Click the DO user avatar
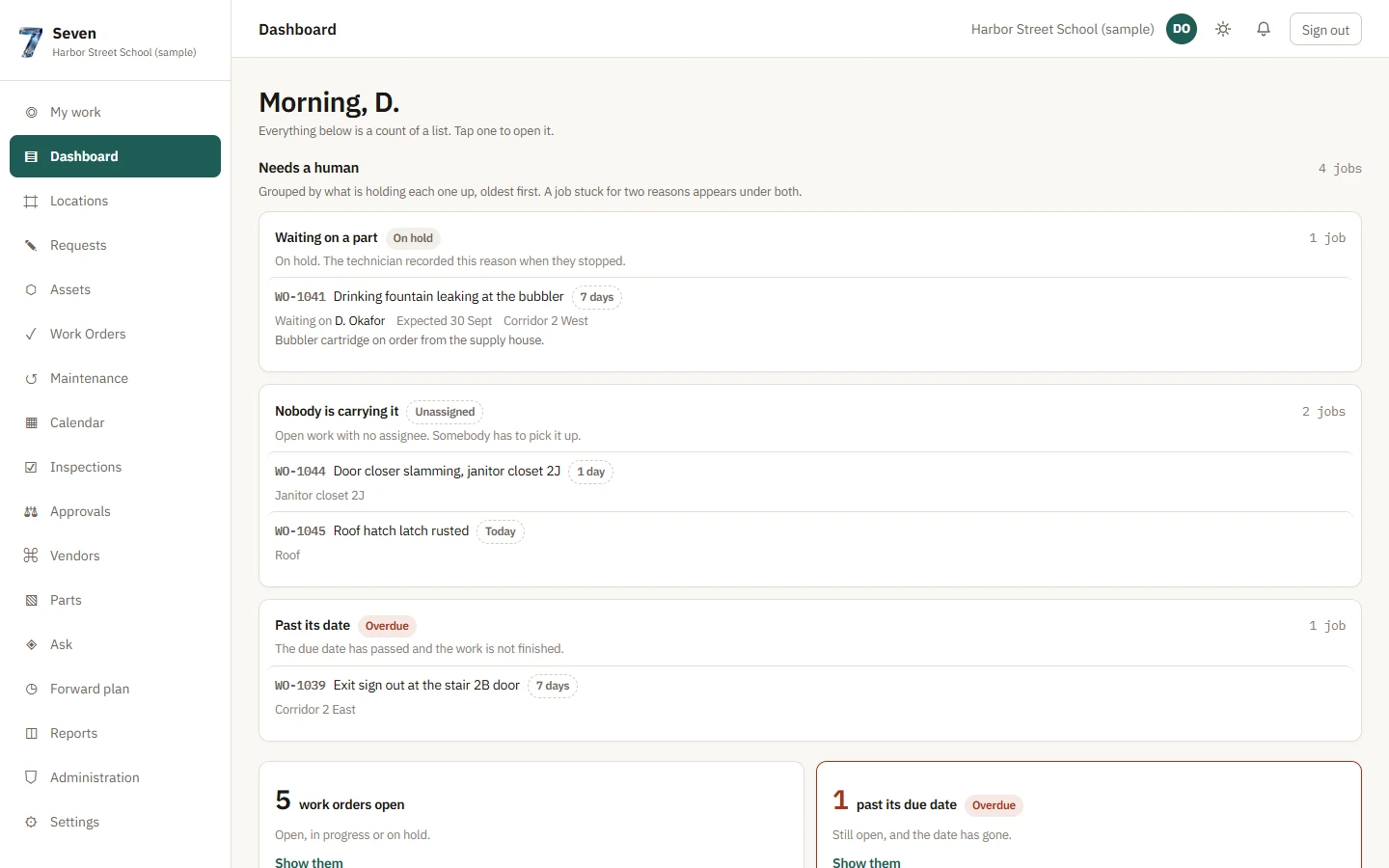Viewport: 1389px width, 868px height. coord(1182,29)
